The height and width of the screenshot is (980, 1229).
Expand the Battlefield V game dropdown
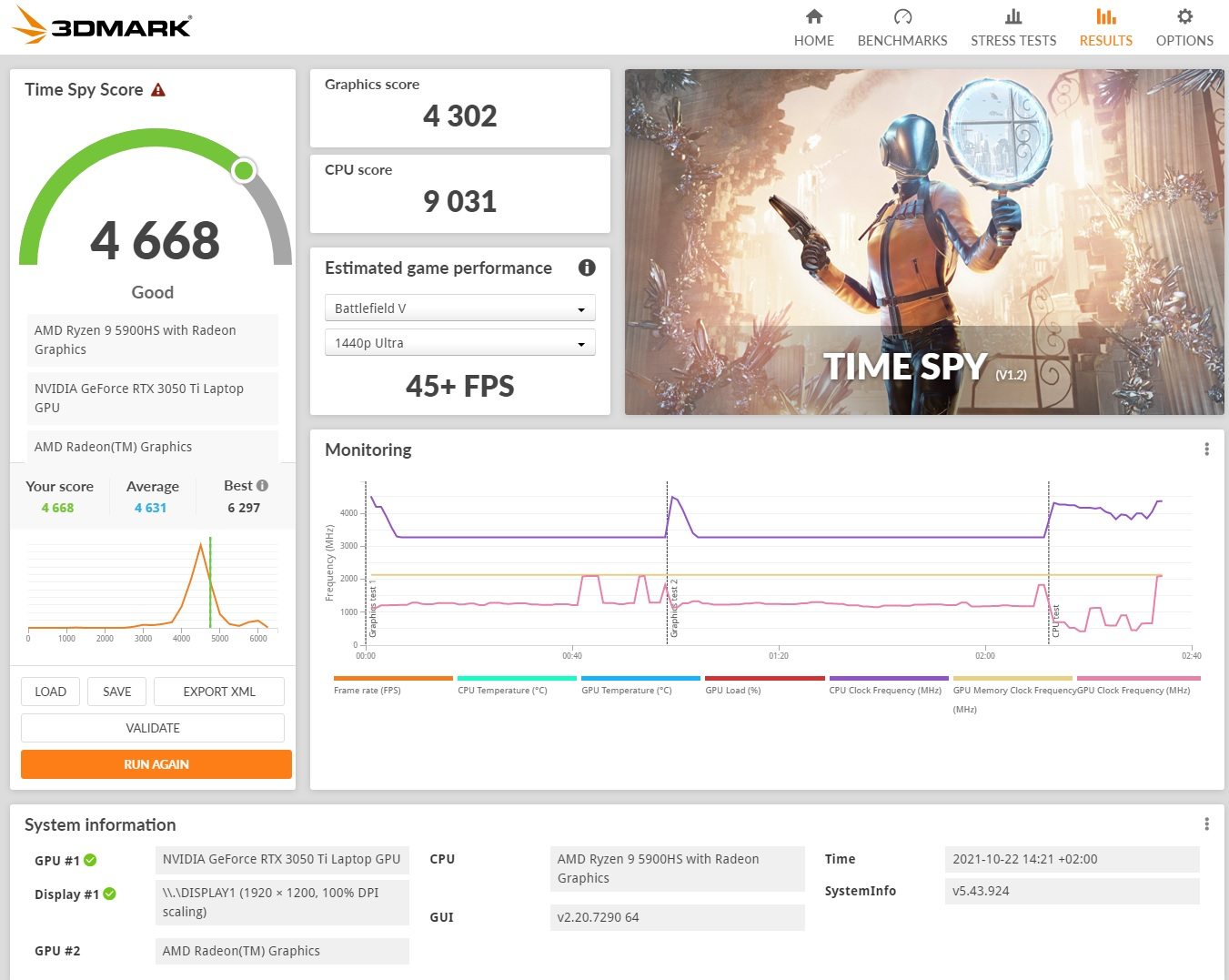pos(460,308)
